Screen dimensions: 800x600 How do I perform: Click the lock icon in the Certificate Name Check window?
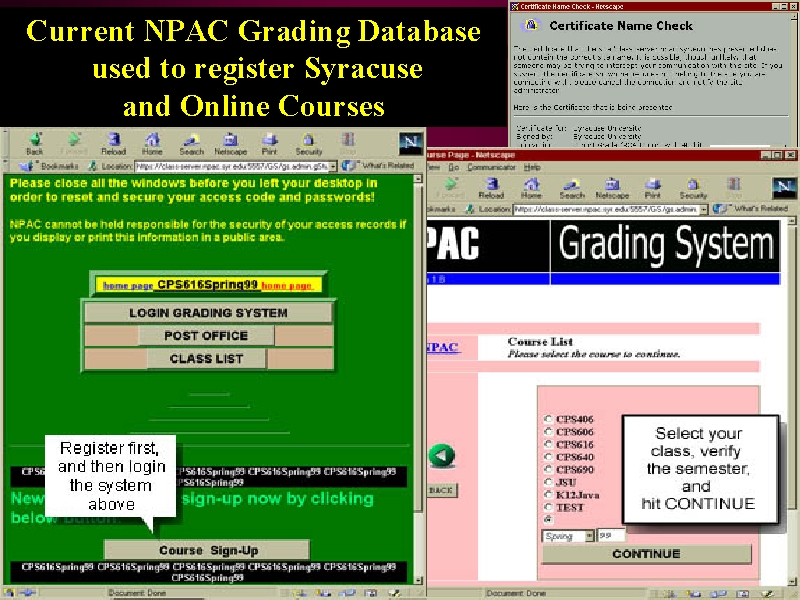pos(531,25)
